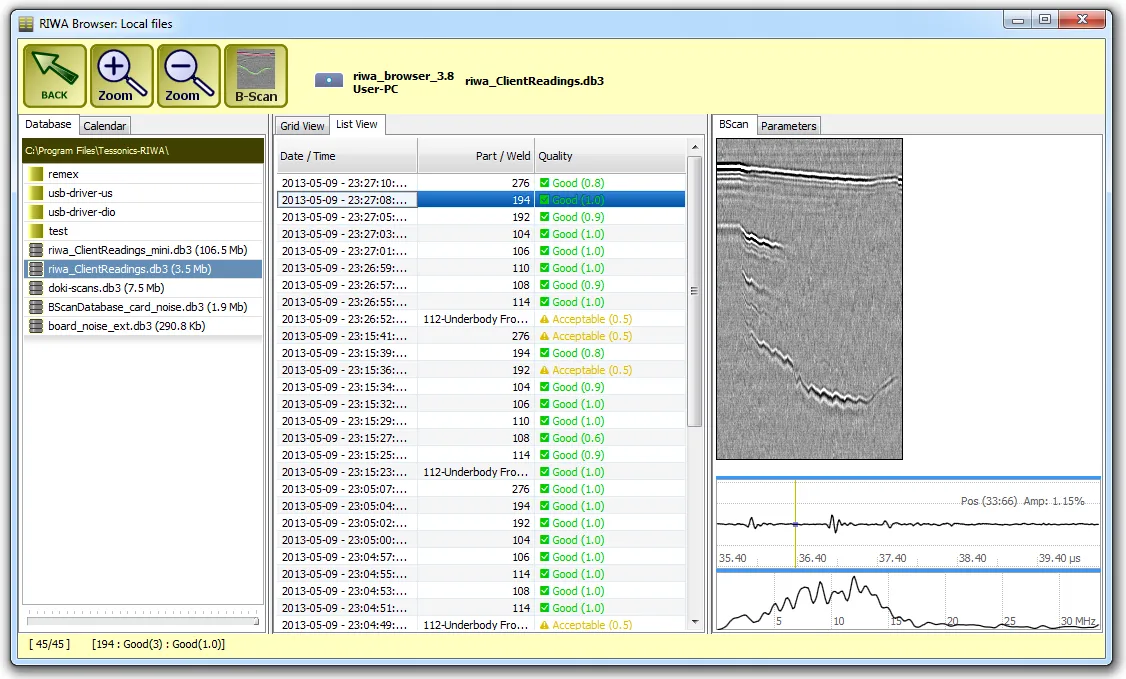Screen dimensions: 1126x679
Task: Open the test folder
Action: pyautogui.click(x=57, y=230)
